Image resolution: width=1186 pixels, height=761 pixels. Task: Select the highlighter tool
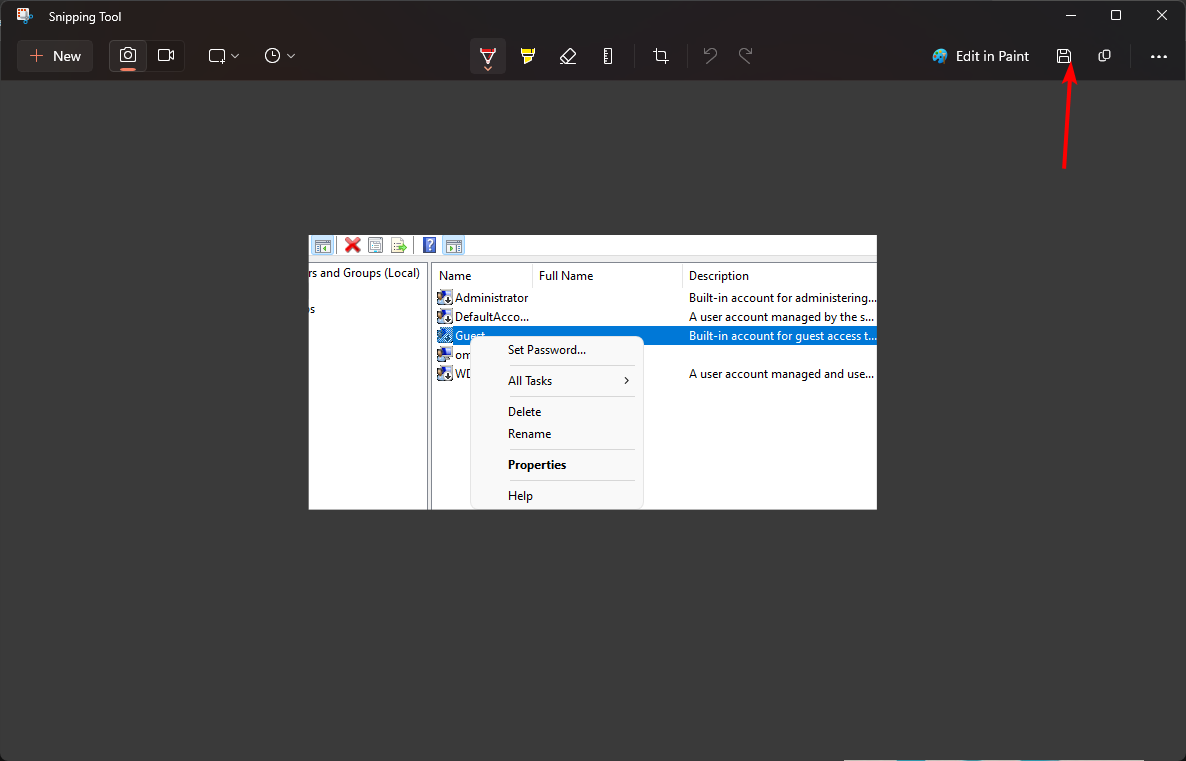pyautogui.click(x=528, y=56)
